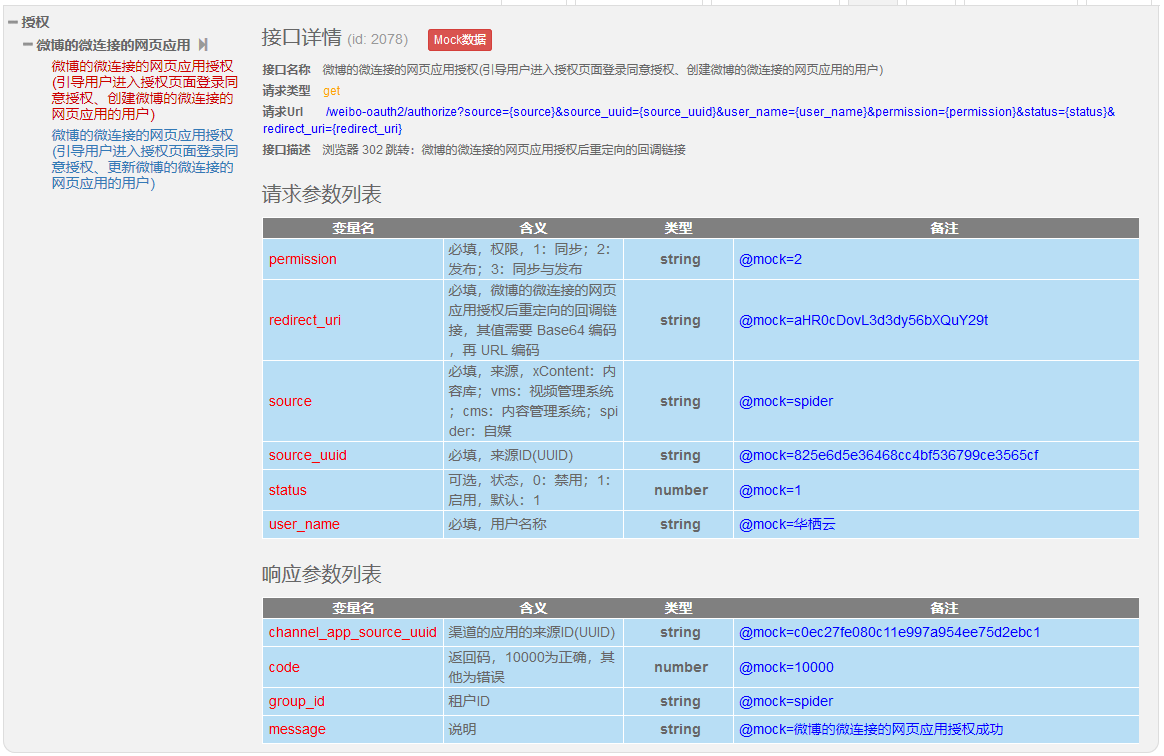1164x756 pixels.
Task: Click the @mock=spider note in source row
Action: point(786,401)
